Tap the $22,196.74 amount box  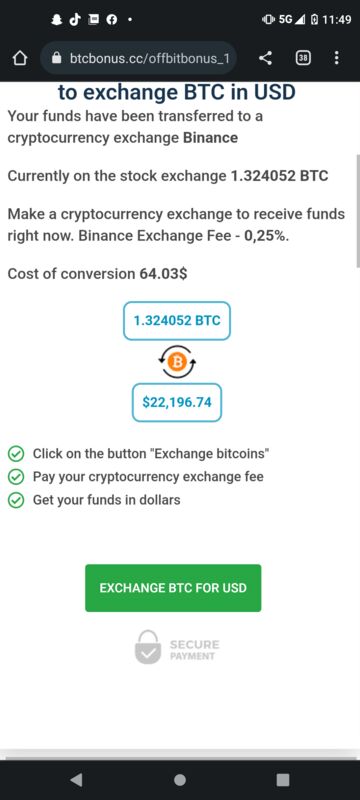pyautogui.click(x=177, y=403)
